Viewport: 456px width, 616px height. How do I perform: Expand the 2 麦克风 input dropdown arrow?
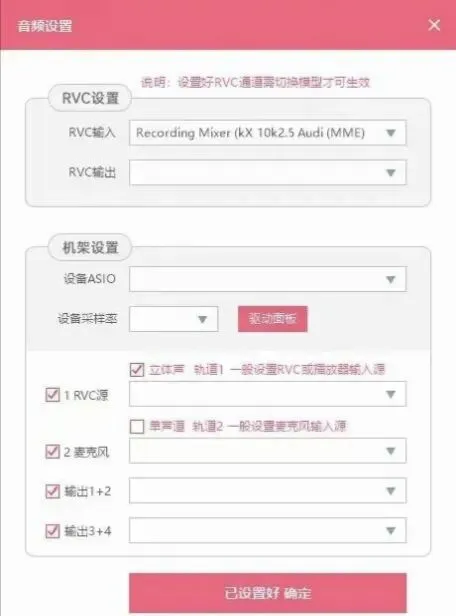[x=391, y=451]
